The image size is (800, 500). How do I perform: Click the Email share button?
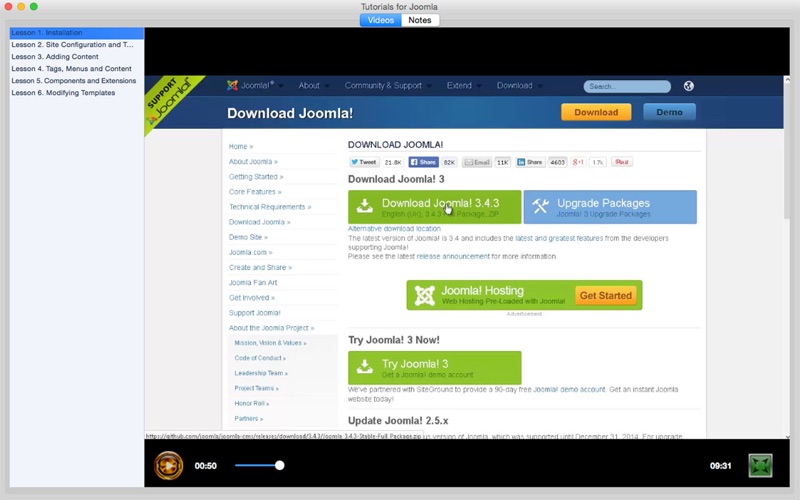point(477,162)
